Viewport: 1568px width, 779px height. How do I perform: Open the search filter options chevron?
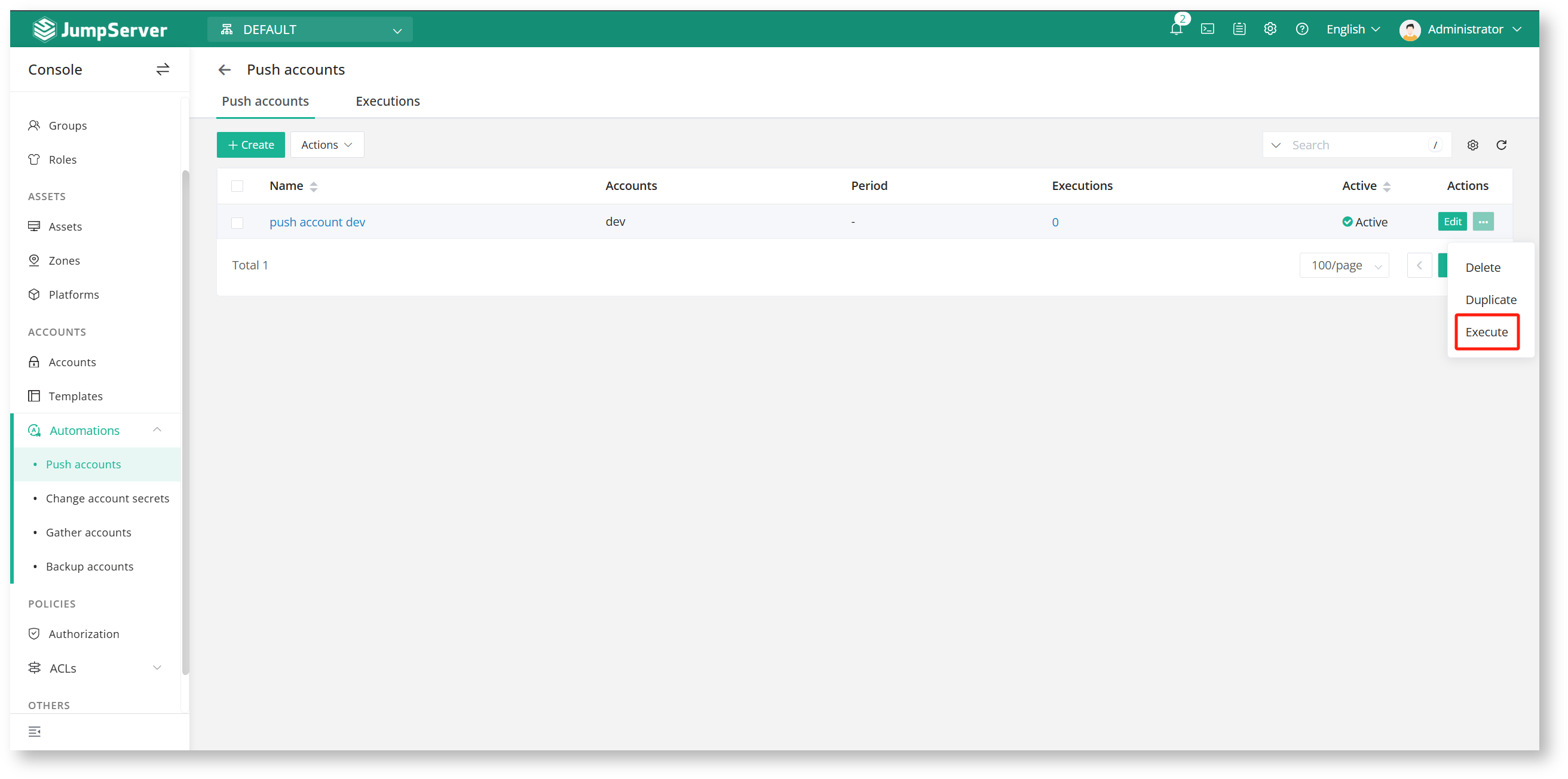coord(1276,145)
